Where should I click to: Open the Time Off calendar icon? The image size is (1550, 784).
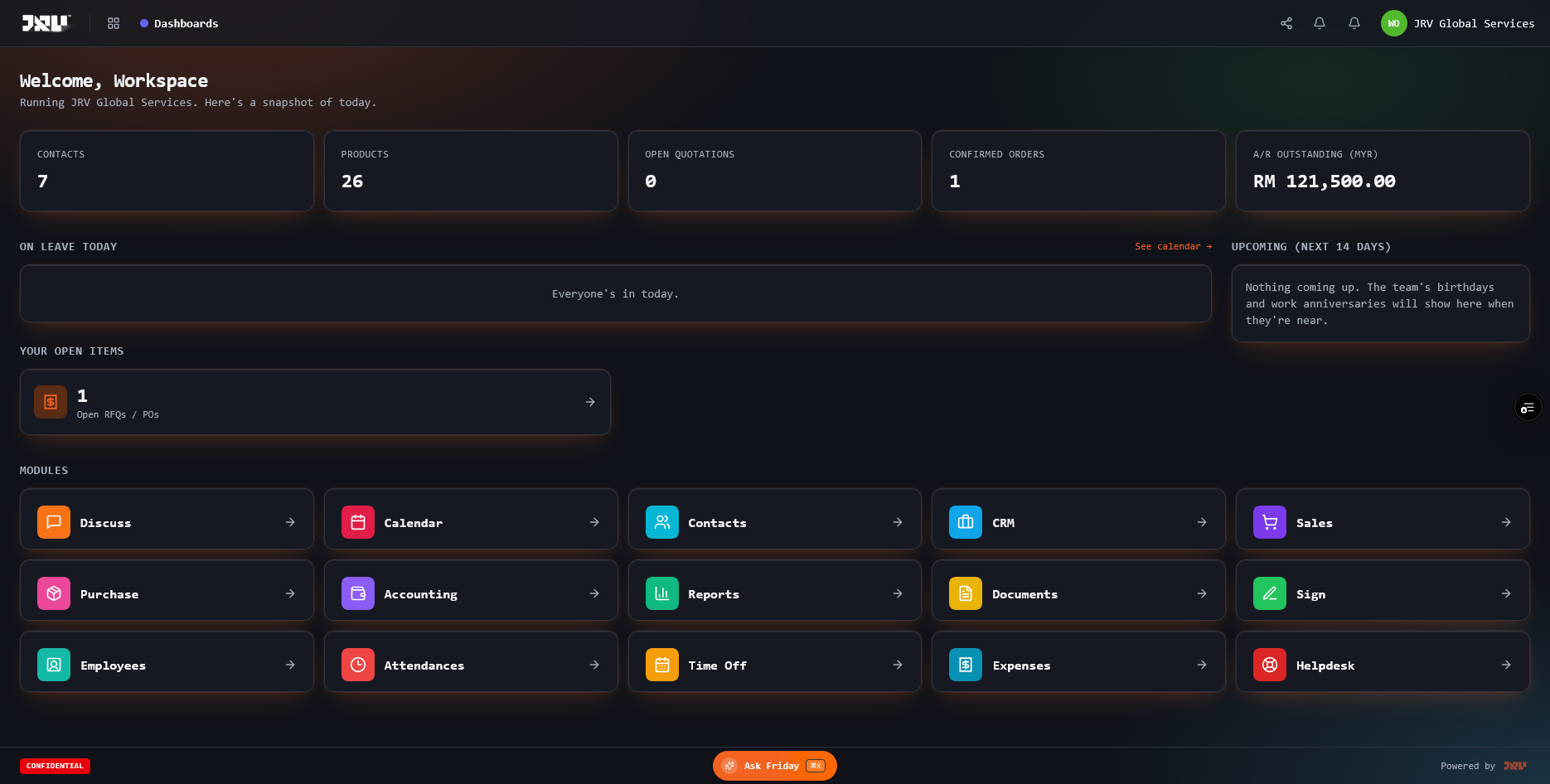[662, 665]
